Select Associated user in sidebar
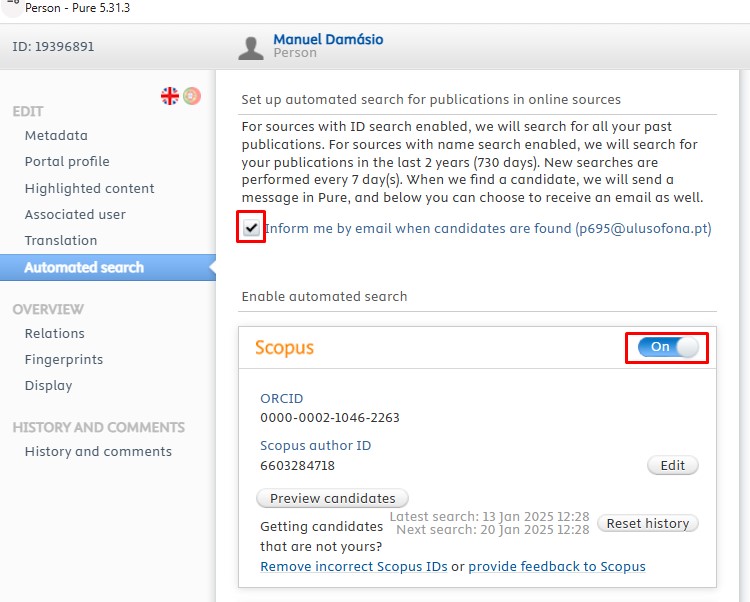Screen dimensions: 750x602 pyautogui.click(x=75, y=214)
